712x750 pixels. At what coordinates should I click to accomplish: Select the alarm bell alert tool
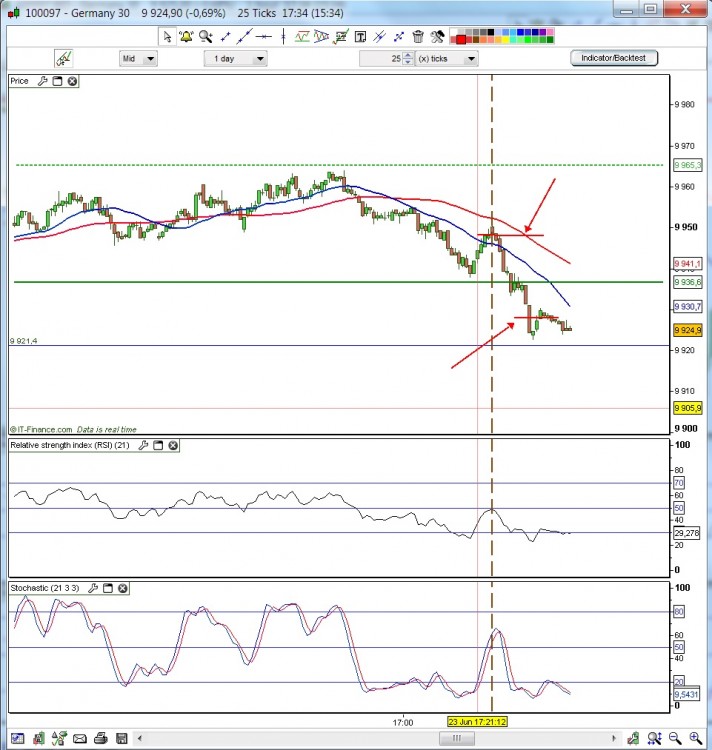coord(186,36)
